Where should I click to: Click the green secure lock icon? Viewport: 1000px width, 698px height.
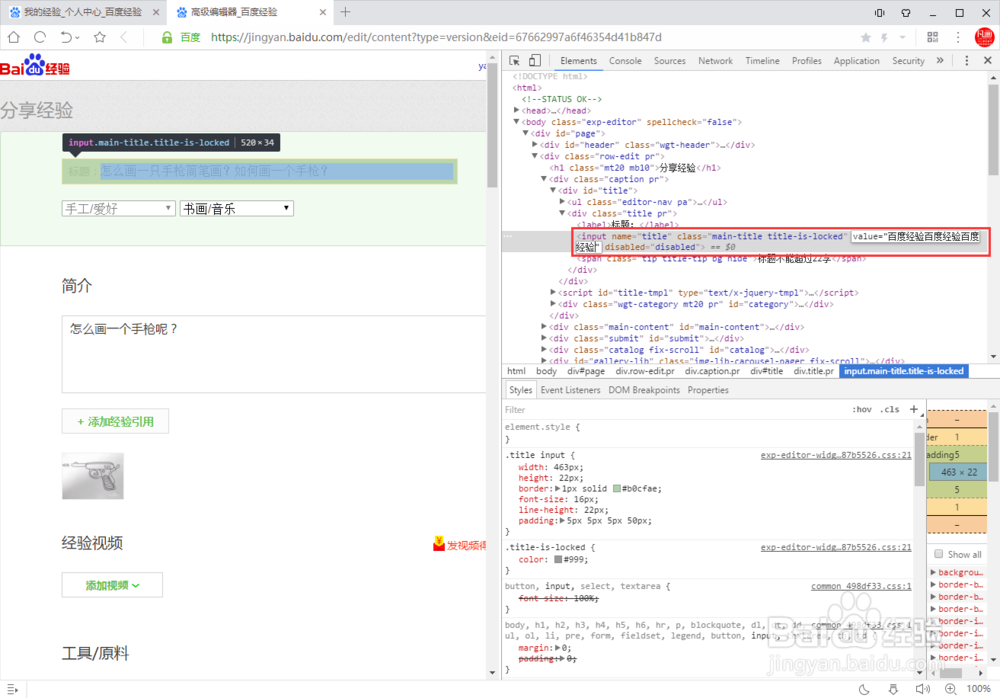[x=167, y=37]
